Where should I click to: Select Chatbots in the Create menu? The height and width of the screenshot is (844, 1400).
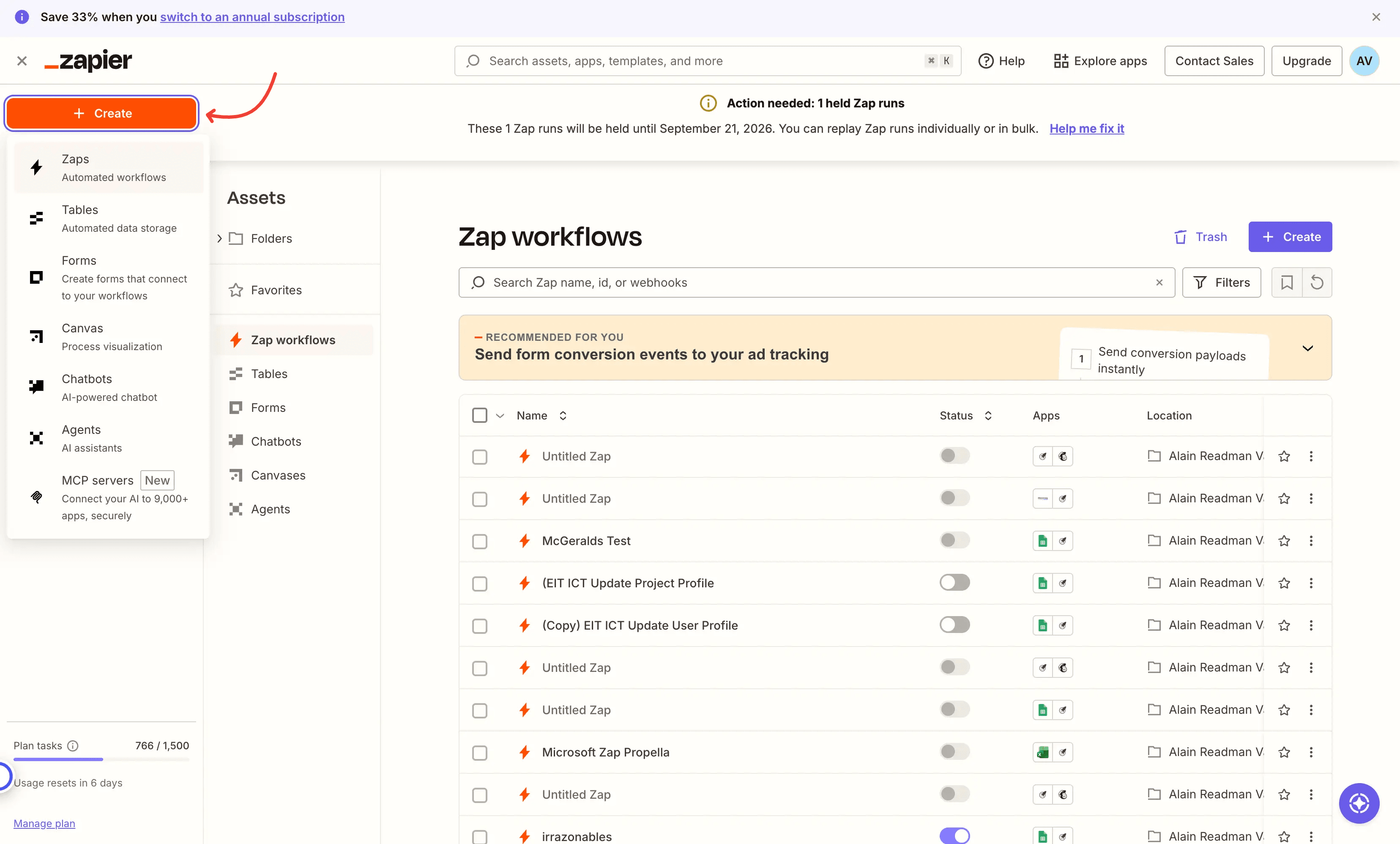tap(108, 388)
